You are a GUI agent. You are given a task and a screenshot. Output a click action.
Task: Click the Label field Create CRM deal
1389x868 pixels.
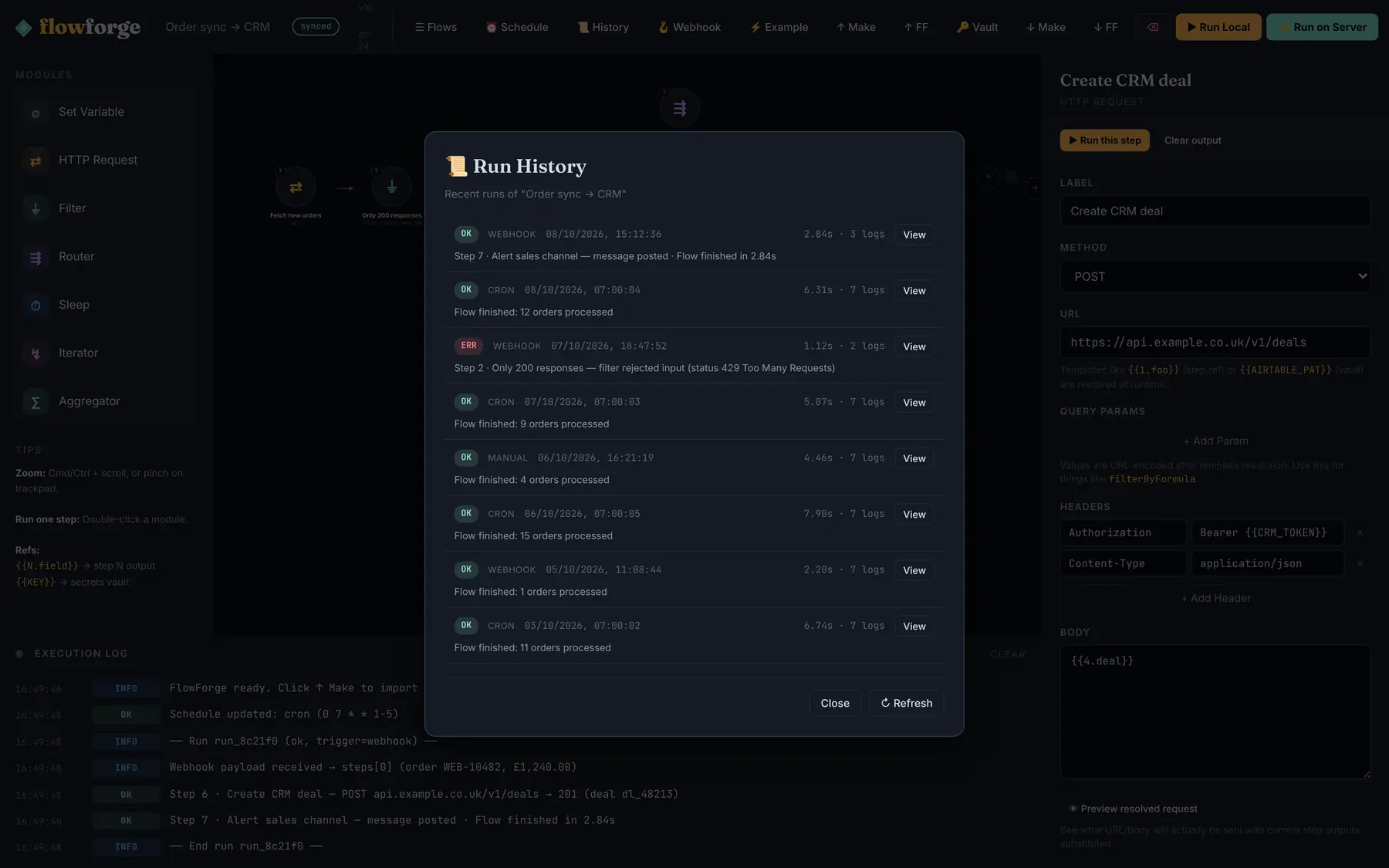click(1215, 211)
